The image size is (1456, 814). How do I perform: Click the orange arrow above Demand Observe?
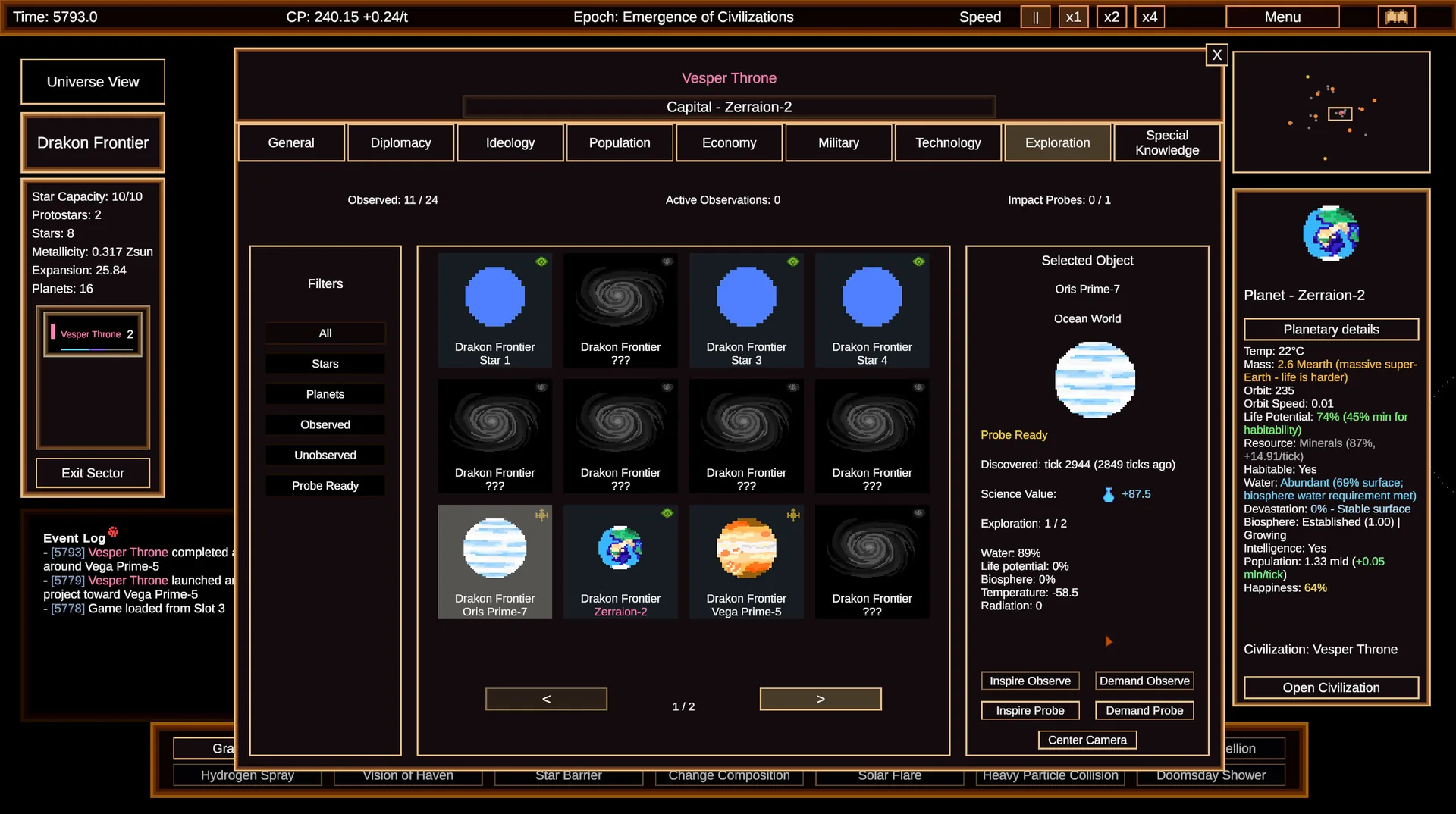pos(1109,641)
